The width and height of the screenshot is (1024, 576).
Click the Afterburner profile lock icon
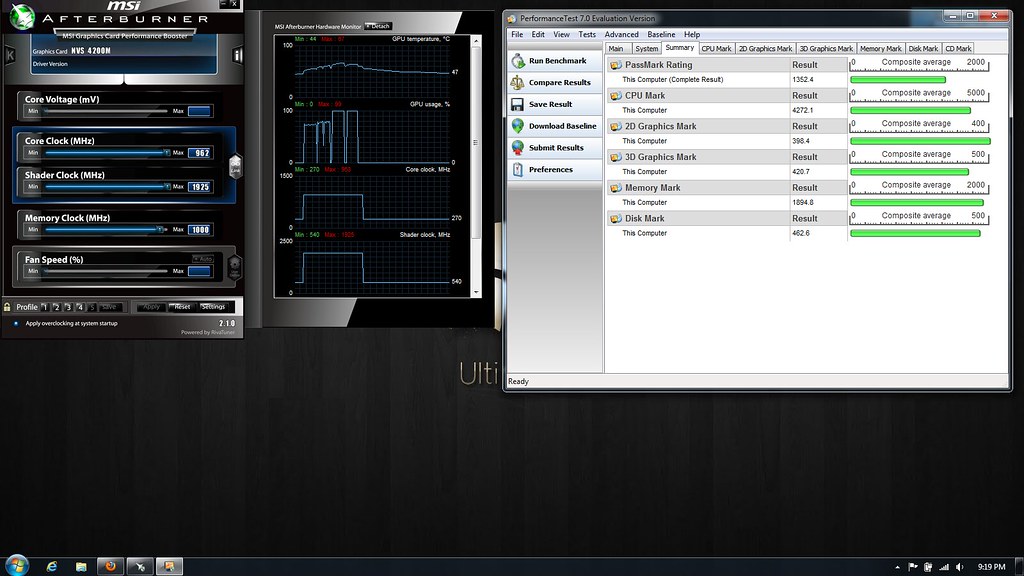point(7,307)
